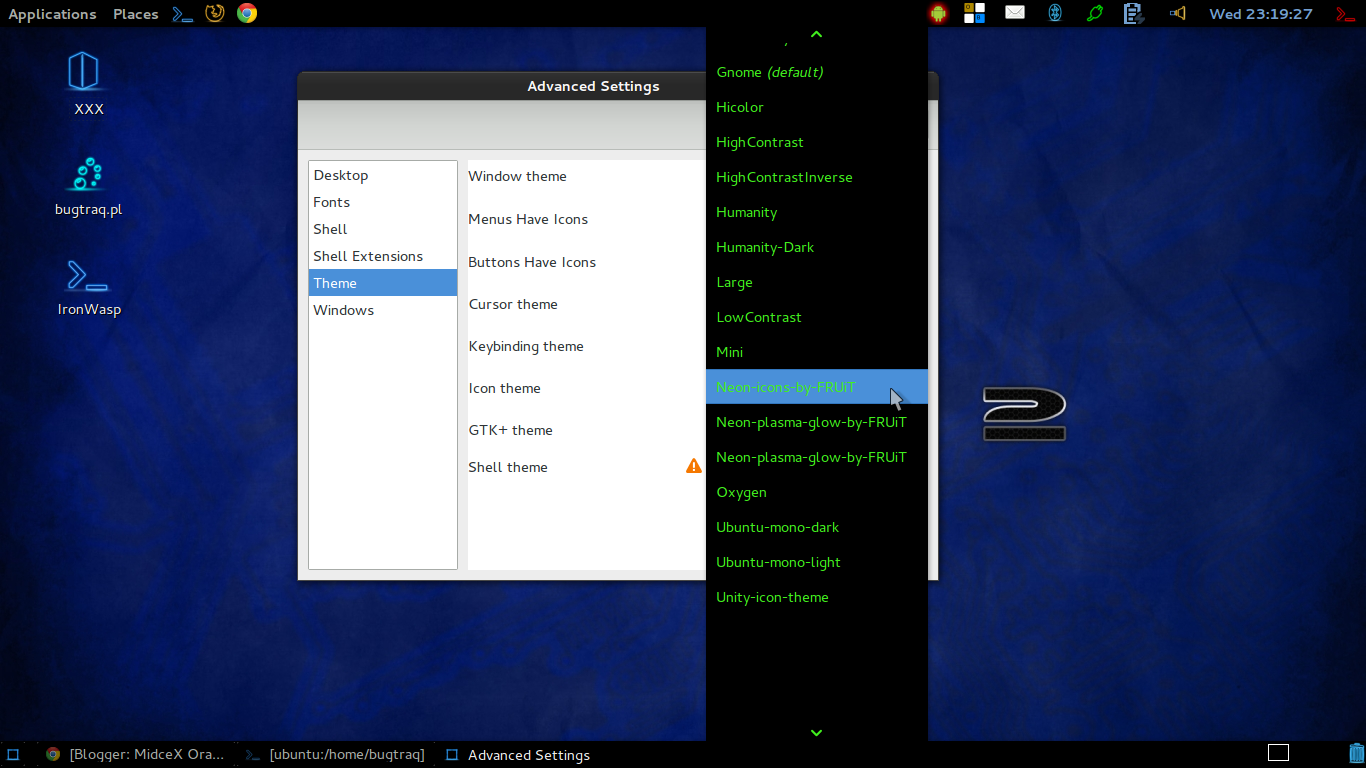
Task: Open the Fonts settings category
Action: [383, 202]
